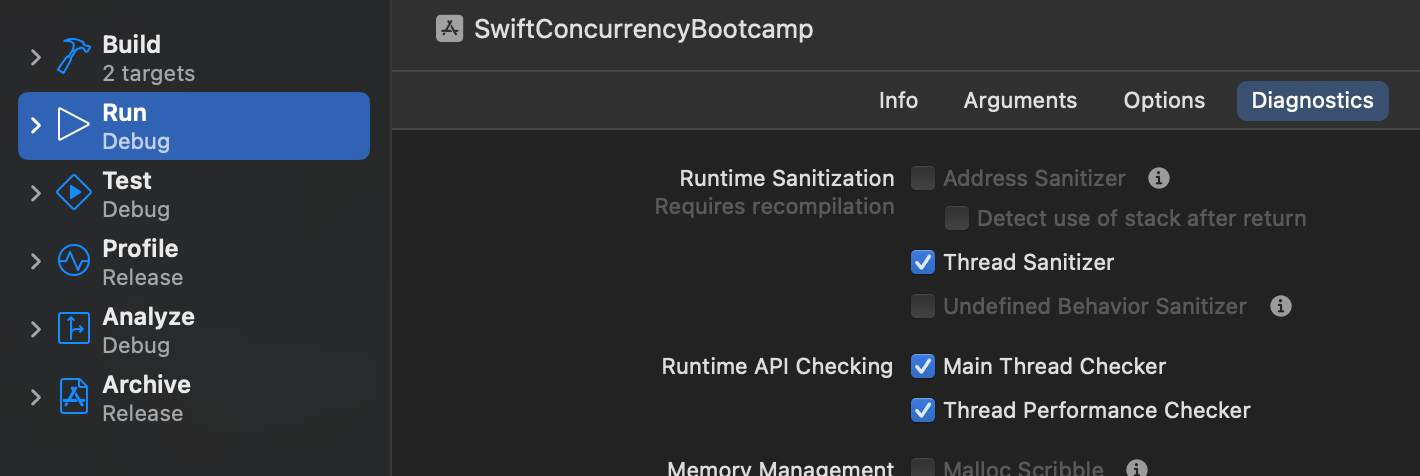Switch to the Options tab
Screen dimensions: 1420x476
point(1164,101)
